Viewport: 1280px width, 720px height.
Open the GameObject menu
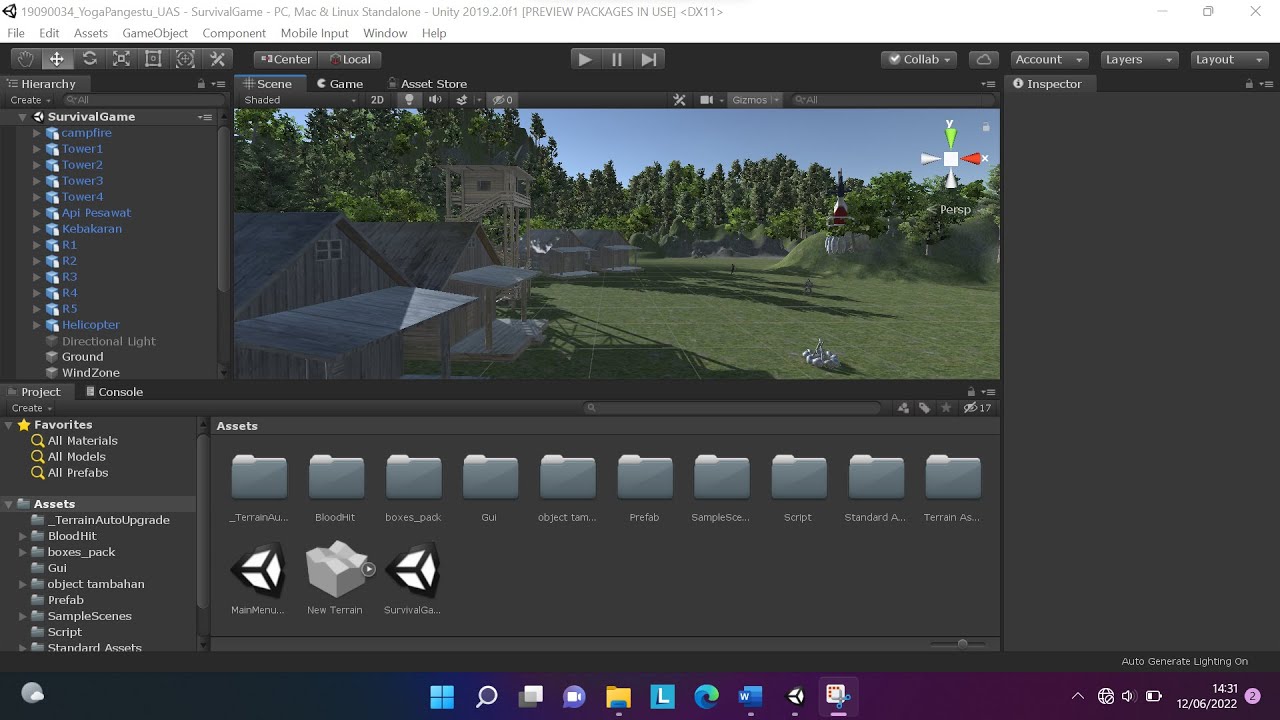tap(155, 33)
